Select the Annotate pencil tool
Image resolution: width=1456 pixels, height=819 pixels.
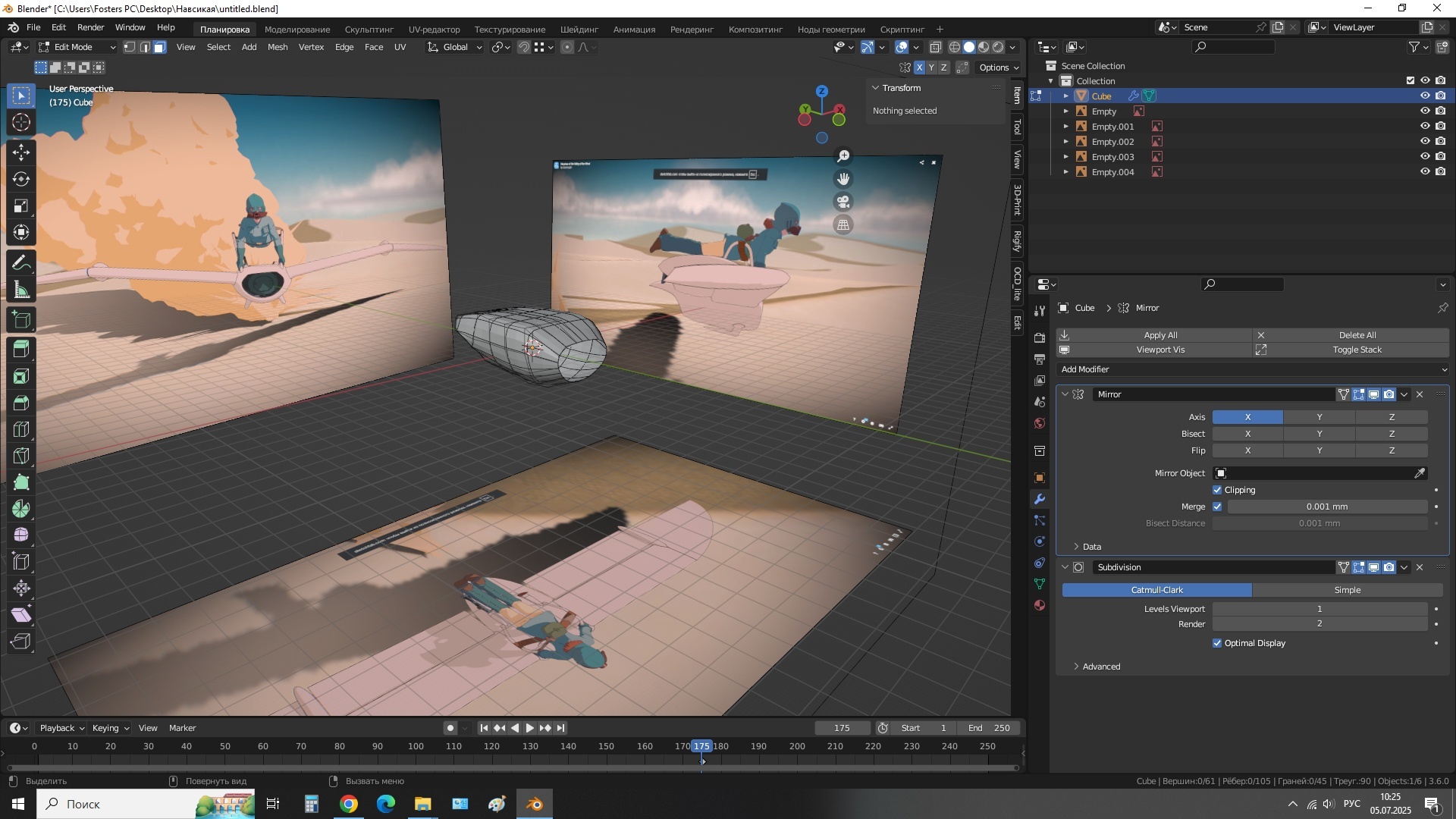[21, 263]
